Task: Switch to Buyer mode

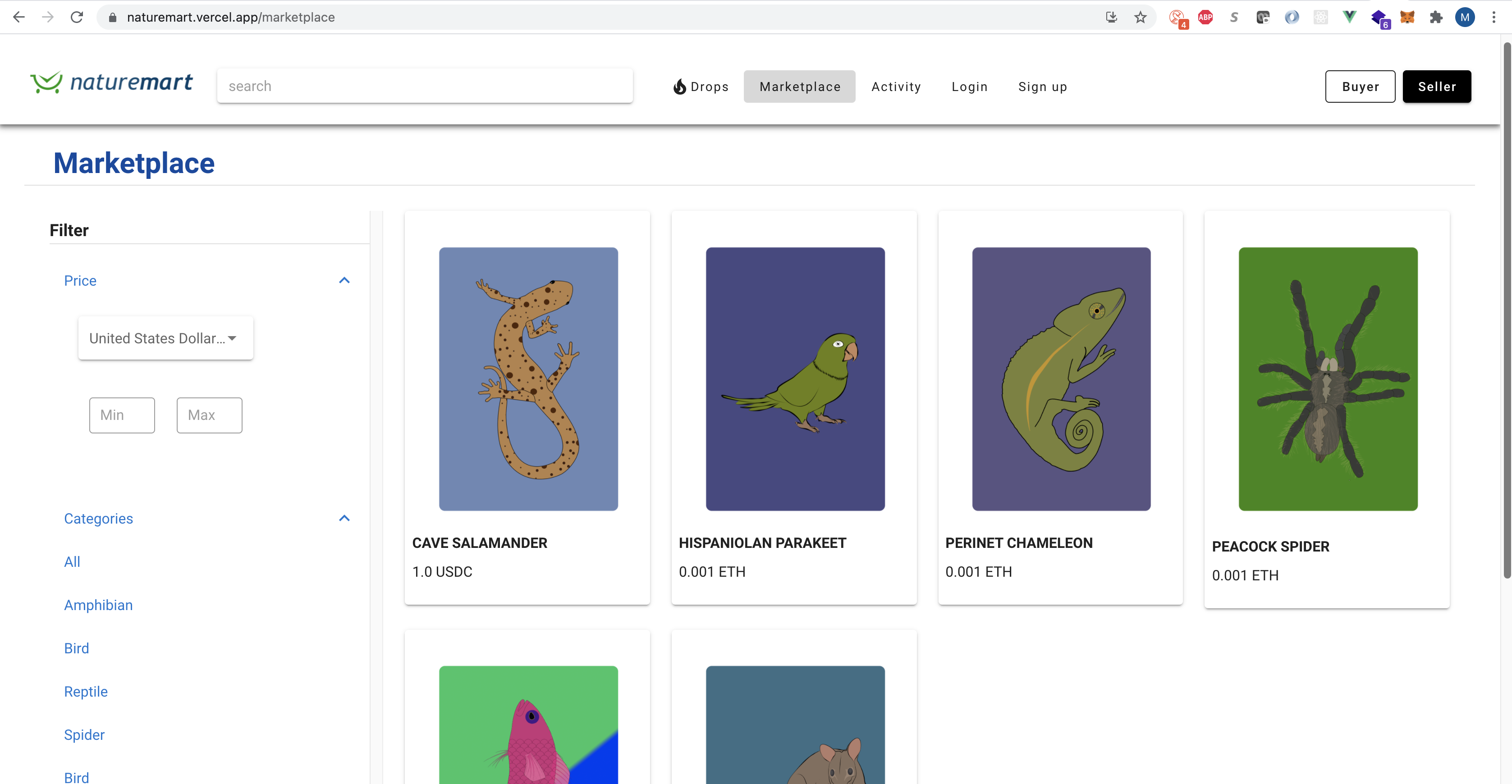Action: pos(1359,87)
